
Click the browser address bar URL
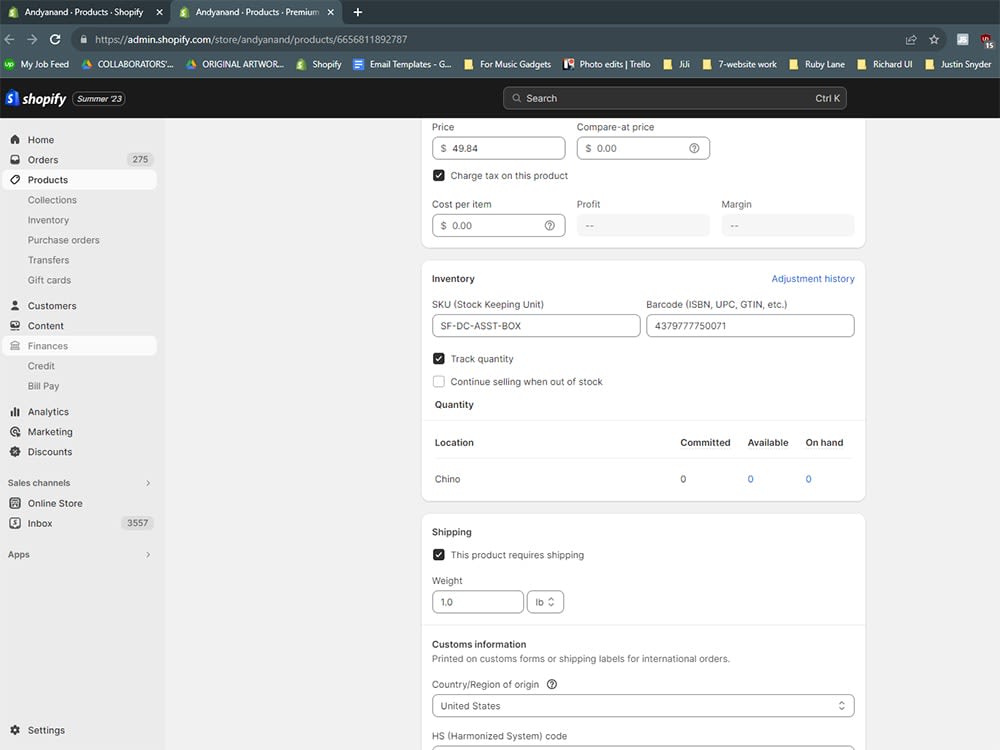(251, 40)
